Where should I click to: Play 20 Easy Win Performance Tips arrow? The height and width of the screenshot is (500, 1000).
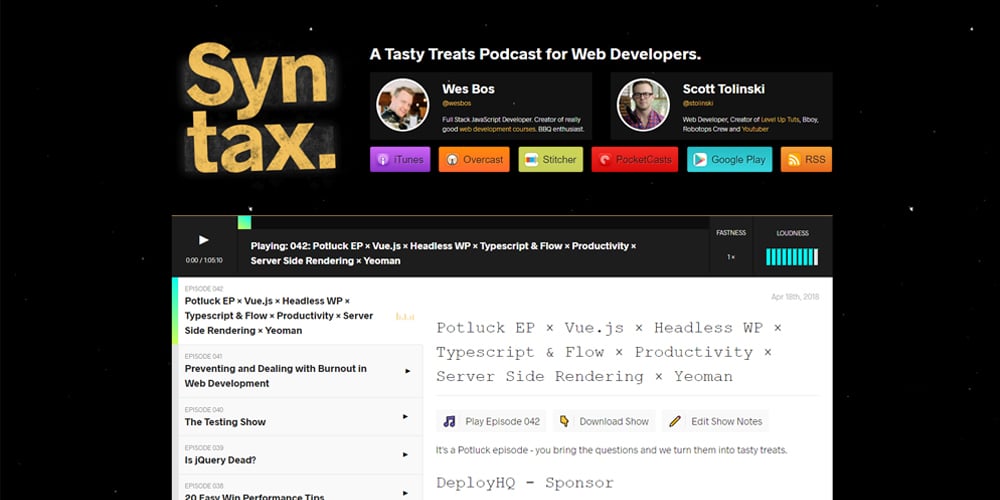pos(405,493)
